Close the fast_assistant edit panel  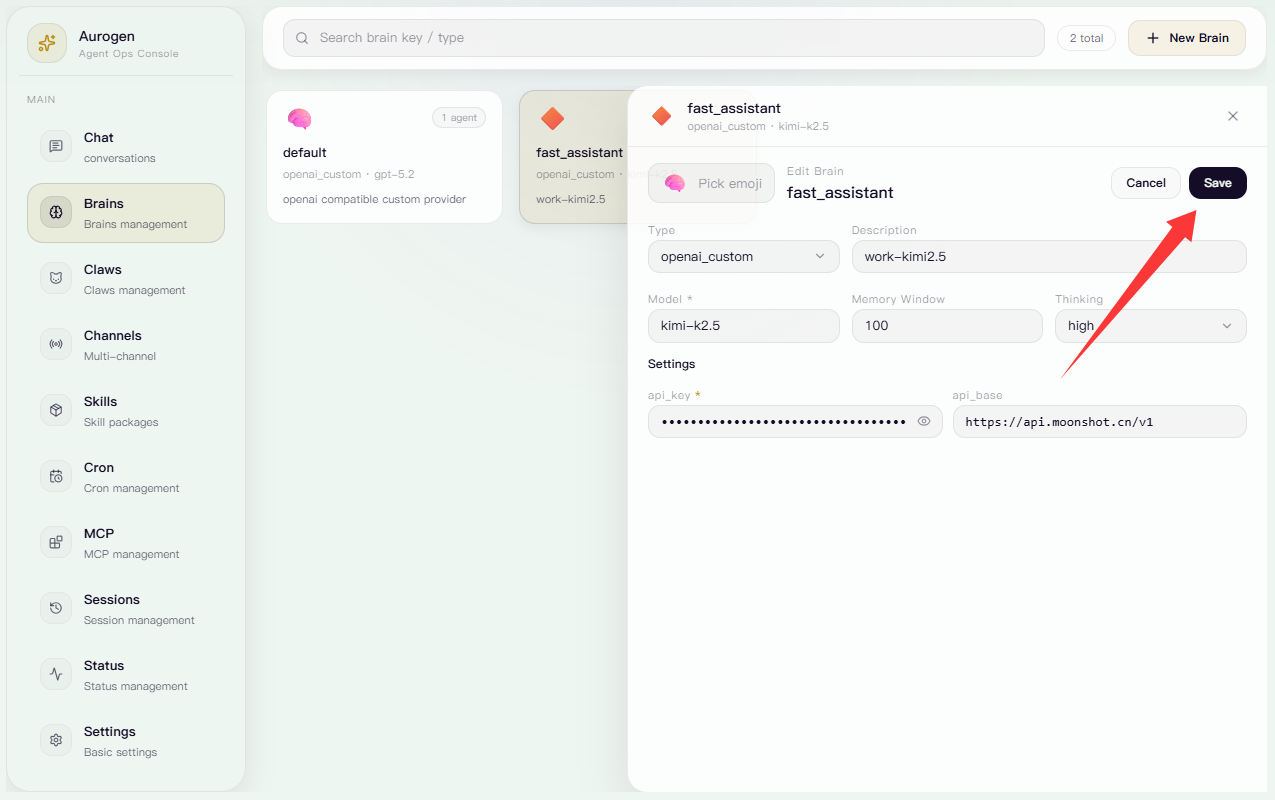pyautogui.click(x=1233, y=116)
